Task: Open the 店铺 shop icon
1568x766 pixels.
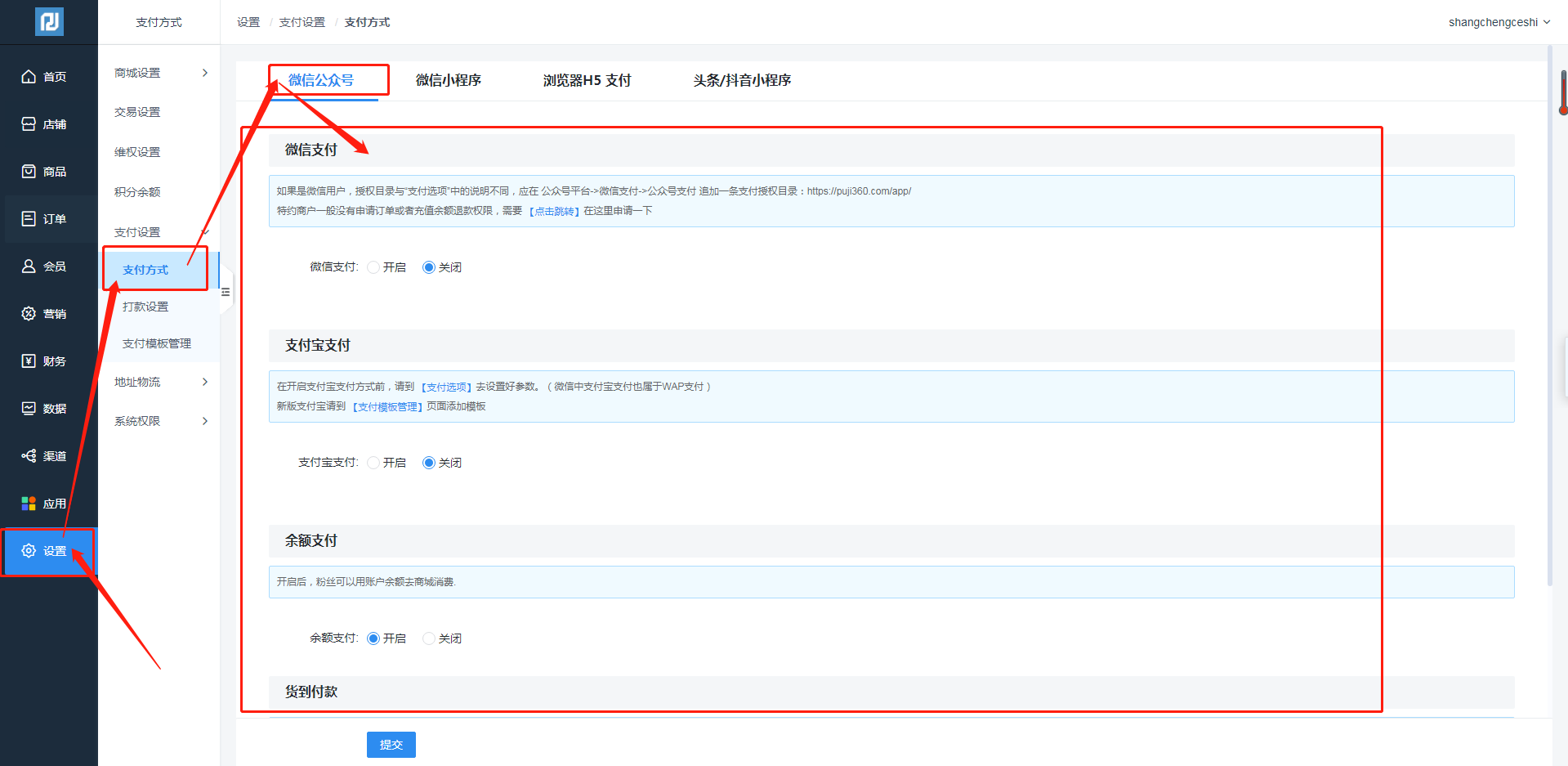Action: click(x=29, y=124)
